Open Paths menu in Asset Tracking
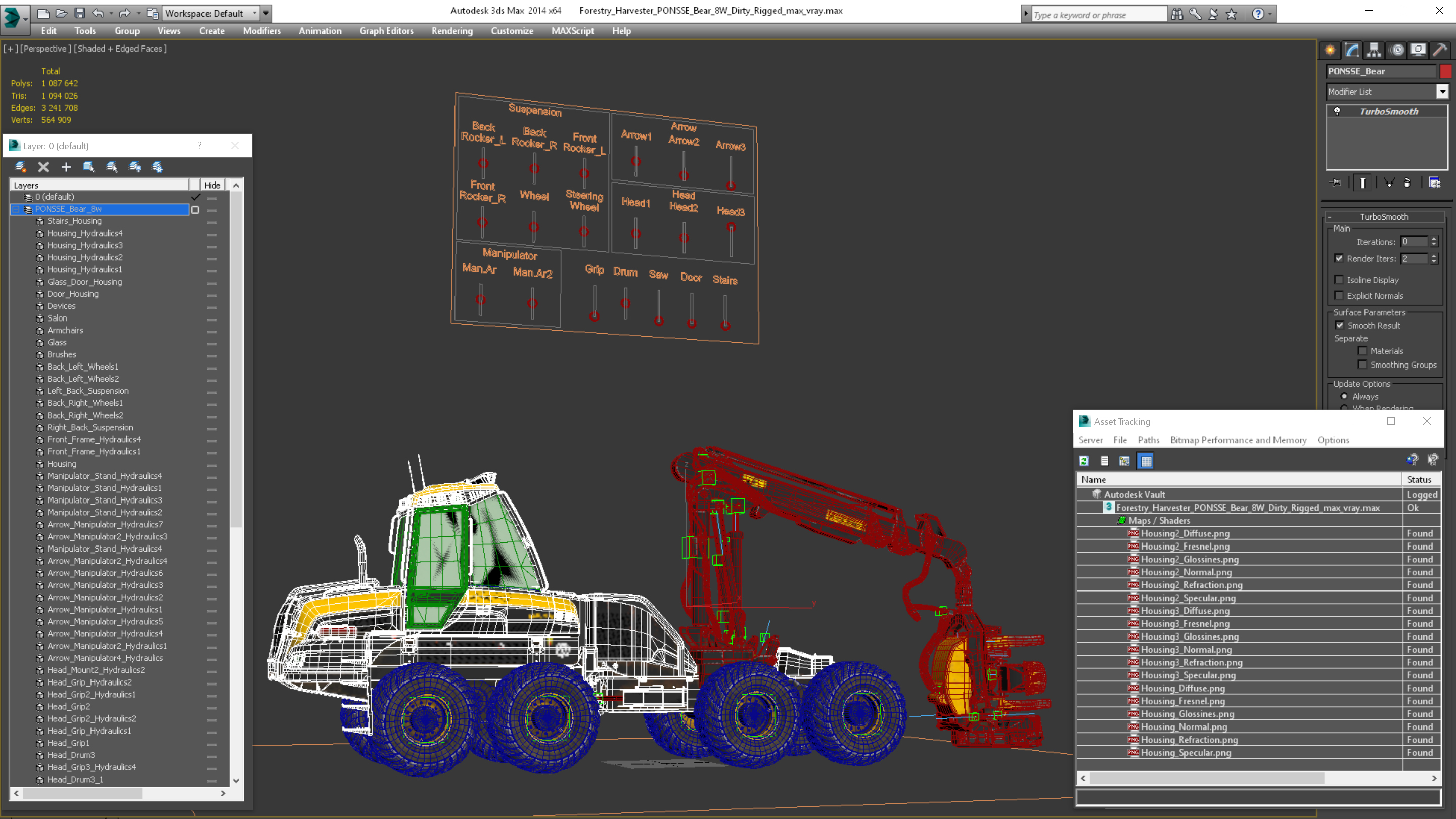This screenshot has height=819, width=1456. [1148, 440]
